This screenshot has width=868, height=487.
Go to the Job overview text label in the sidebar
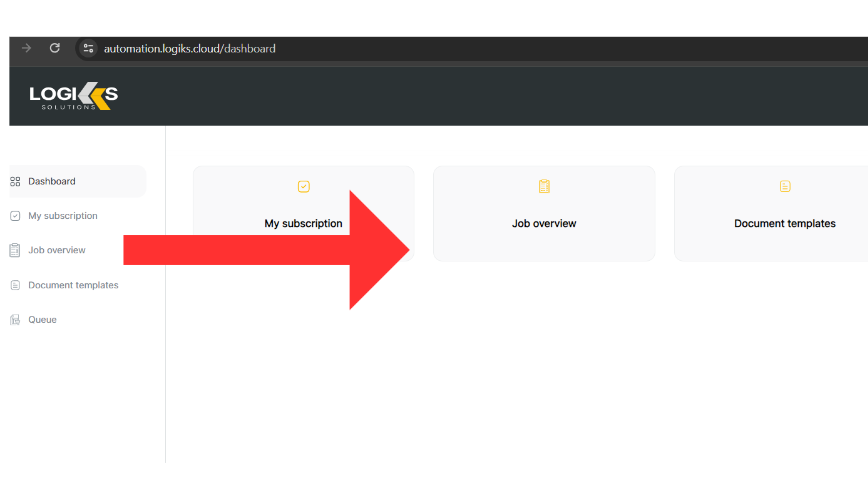click(57, 250)
